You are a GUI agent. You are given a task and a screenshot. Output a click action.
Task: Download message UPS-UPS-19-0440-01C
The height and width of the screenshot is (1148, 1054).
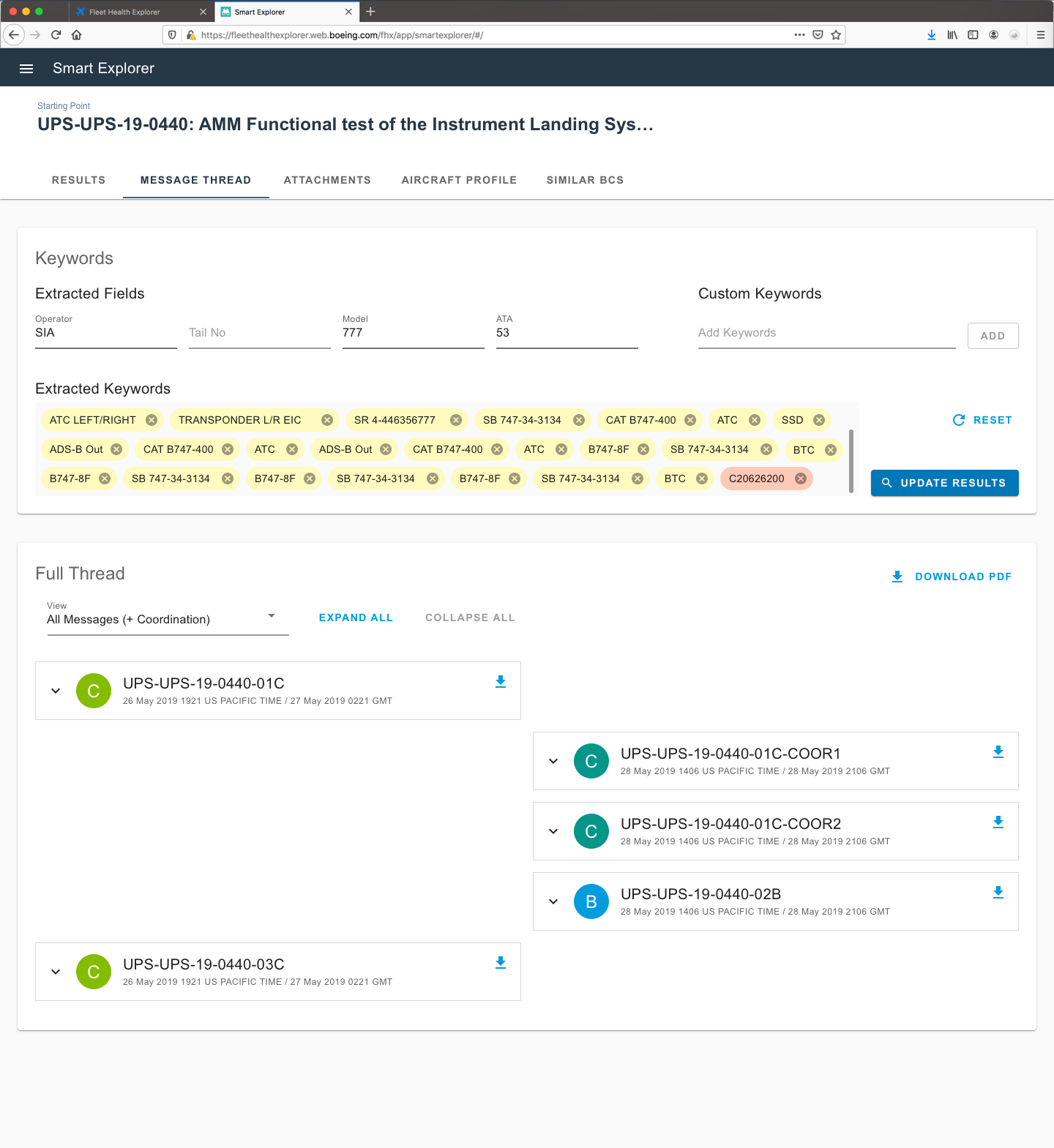tap(501, 682)
